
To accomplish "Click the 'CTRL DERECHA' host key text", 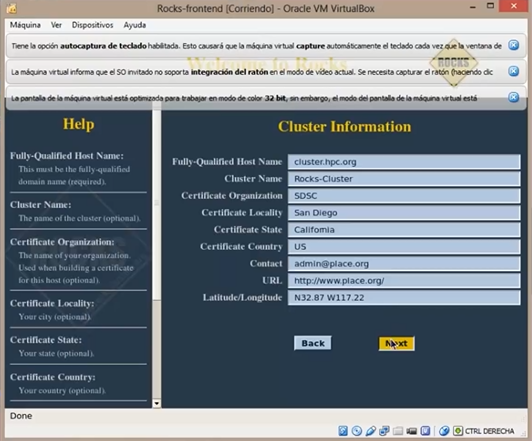I will (490, 431).
